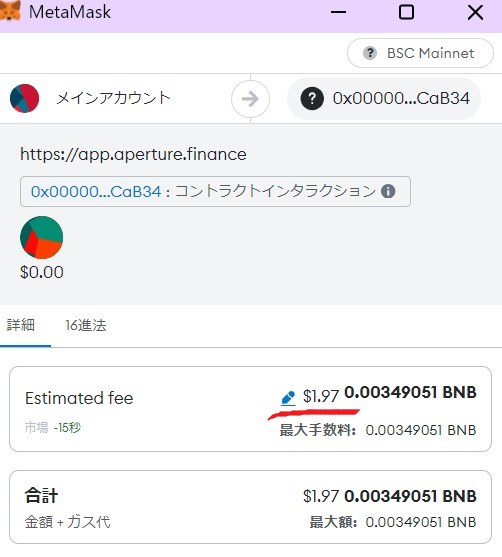Viewport: 502px width, 557px height.
Task: Click the main account avatar icon
Action: (x=25, y=98)
